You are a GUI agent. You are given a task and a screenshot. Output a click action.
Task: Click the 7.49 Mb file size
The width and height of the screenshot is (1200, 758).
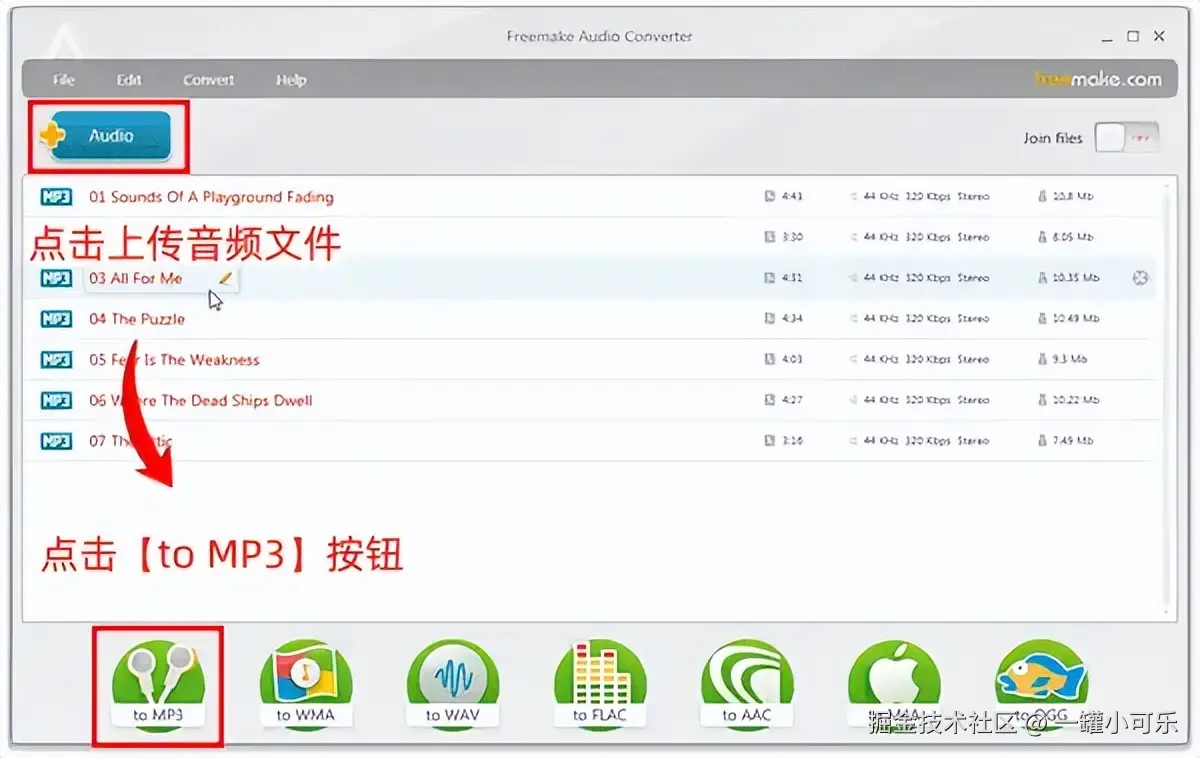(1072, 441)
